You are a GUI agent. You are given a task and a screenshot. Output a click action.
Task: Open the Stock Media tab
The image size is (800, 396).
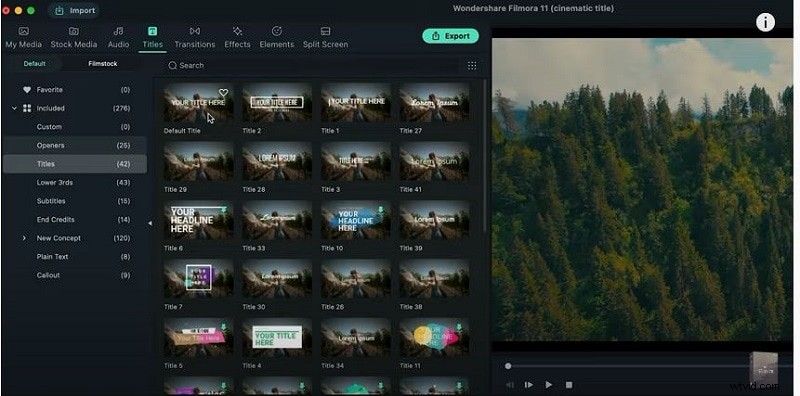pyautogui.click(x=73, y=38)
